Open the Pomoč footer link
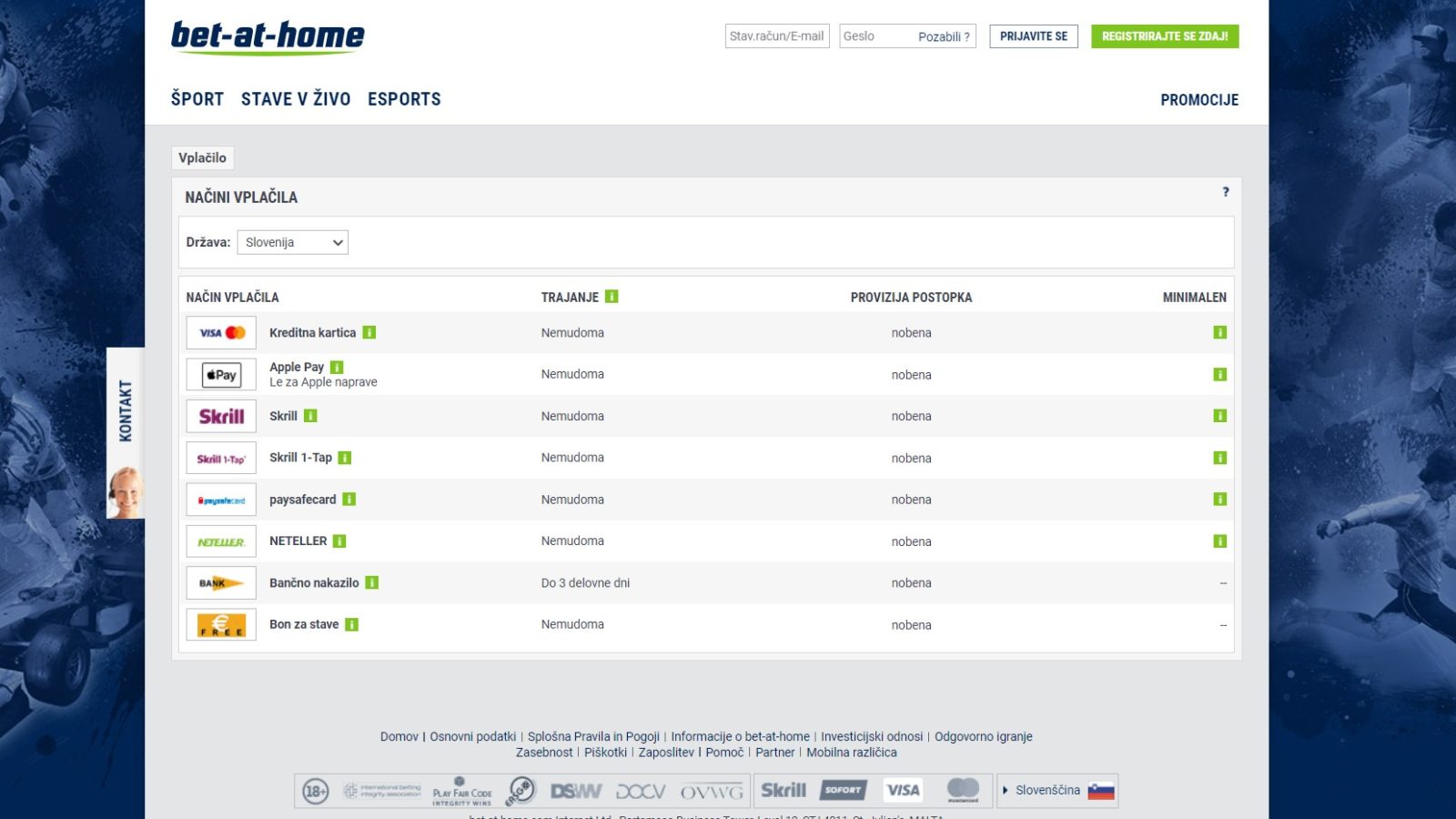This screenshot has width=1456, height=819. coord(724,752)
